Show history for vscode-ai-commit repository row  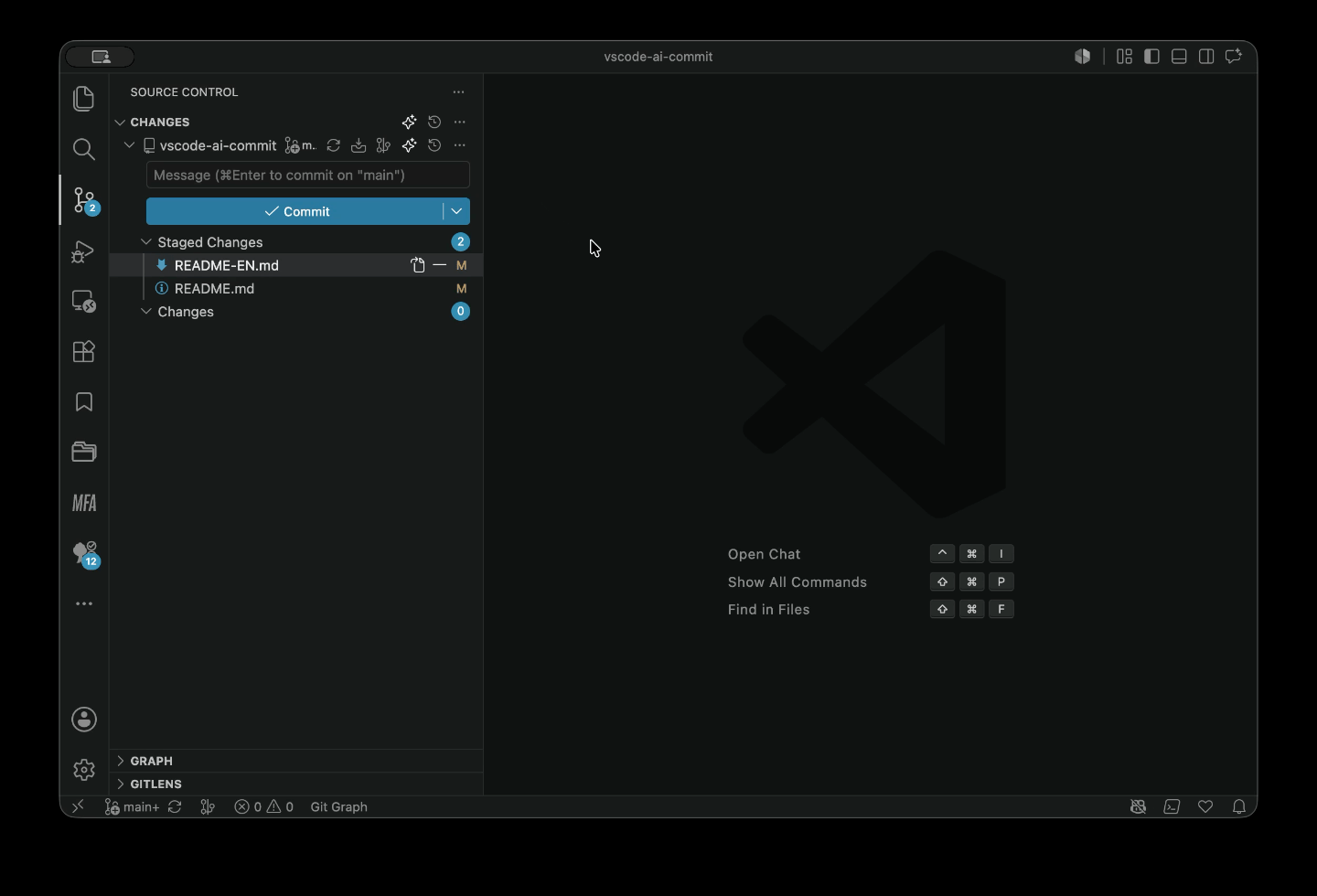434,145
